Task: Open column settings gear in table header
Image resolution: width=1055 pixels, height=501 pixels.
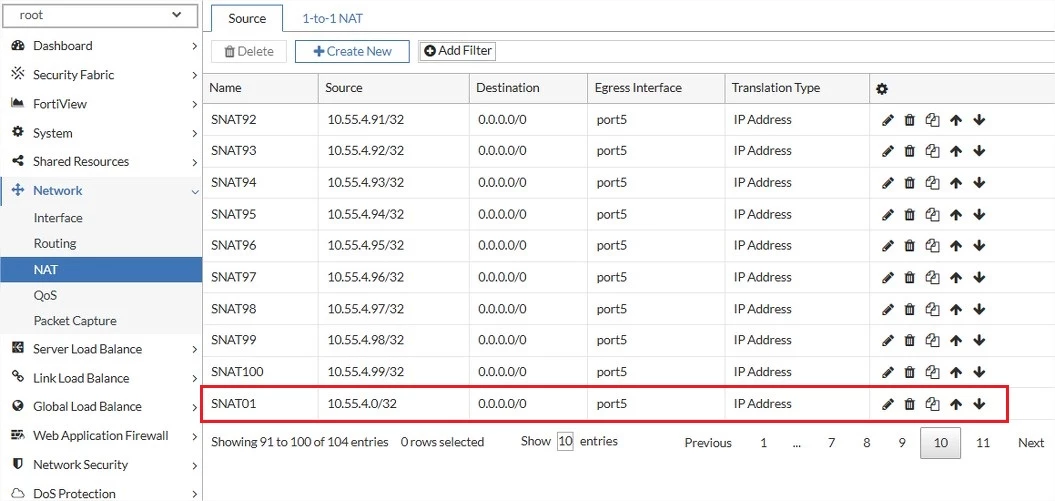Action: (x=882, y=89)
